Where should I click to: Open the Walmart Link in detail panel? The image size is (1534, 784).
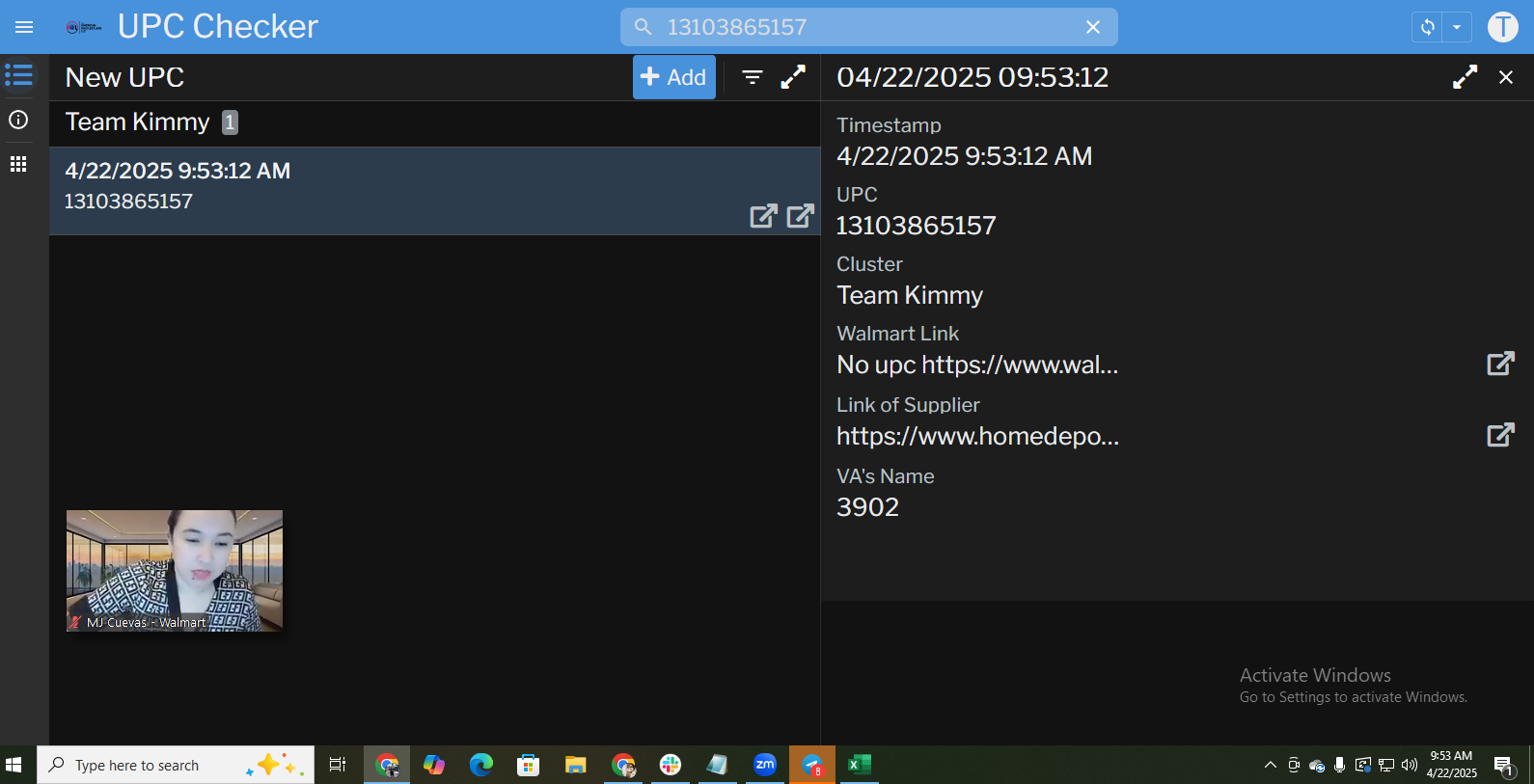[x=1500, y=364]
